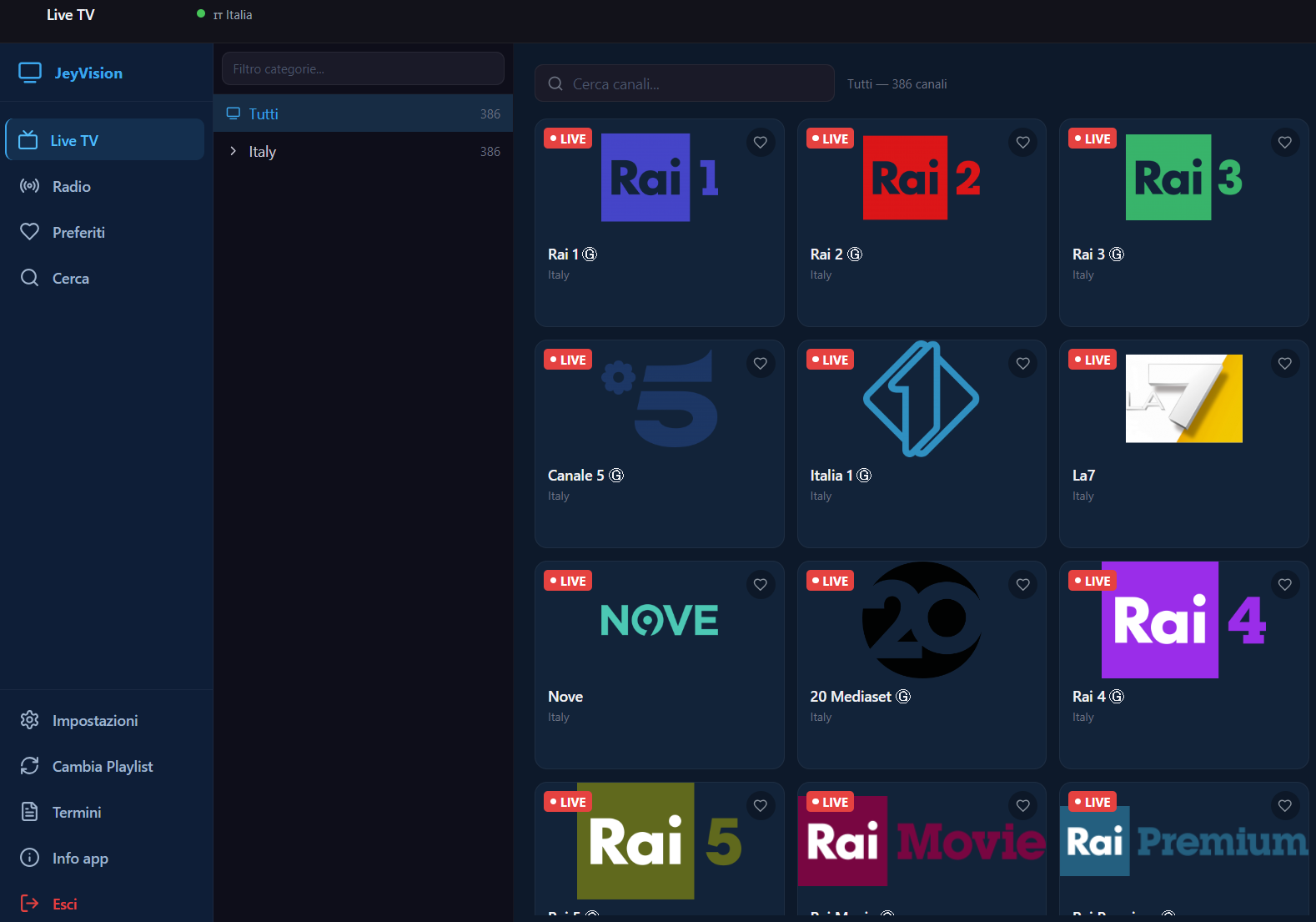Focus the Cerca canali search field

(x=684, y=83)
